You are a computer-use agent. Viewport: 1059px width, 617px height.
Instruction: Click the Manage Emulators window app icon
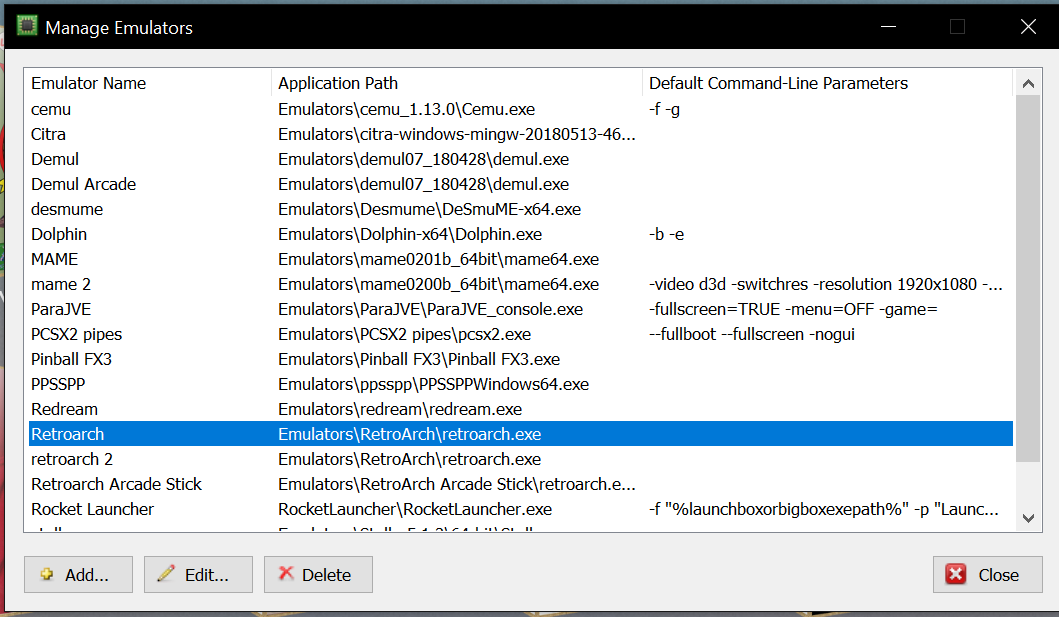[26, 26]
